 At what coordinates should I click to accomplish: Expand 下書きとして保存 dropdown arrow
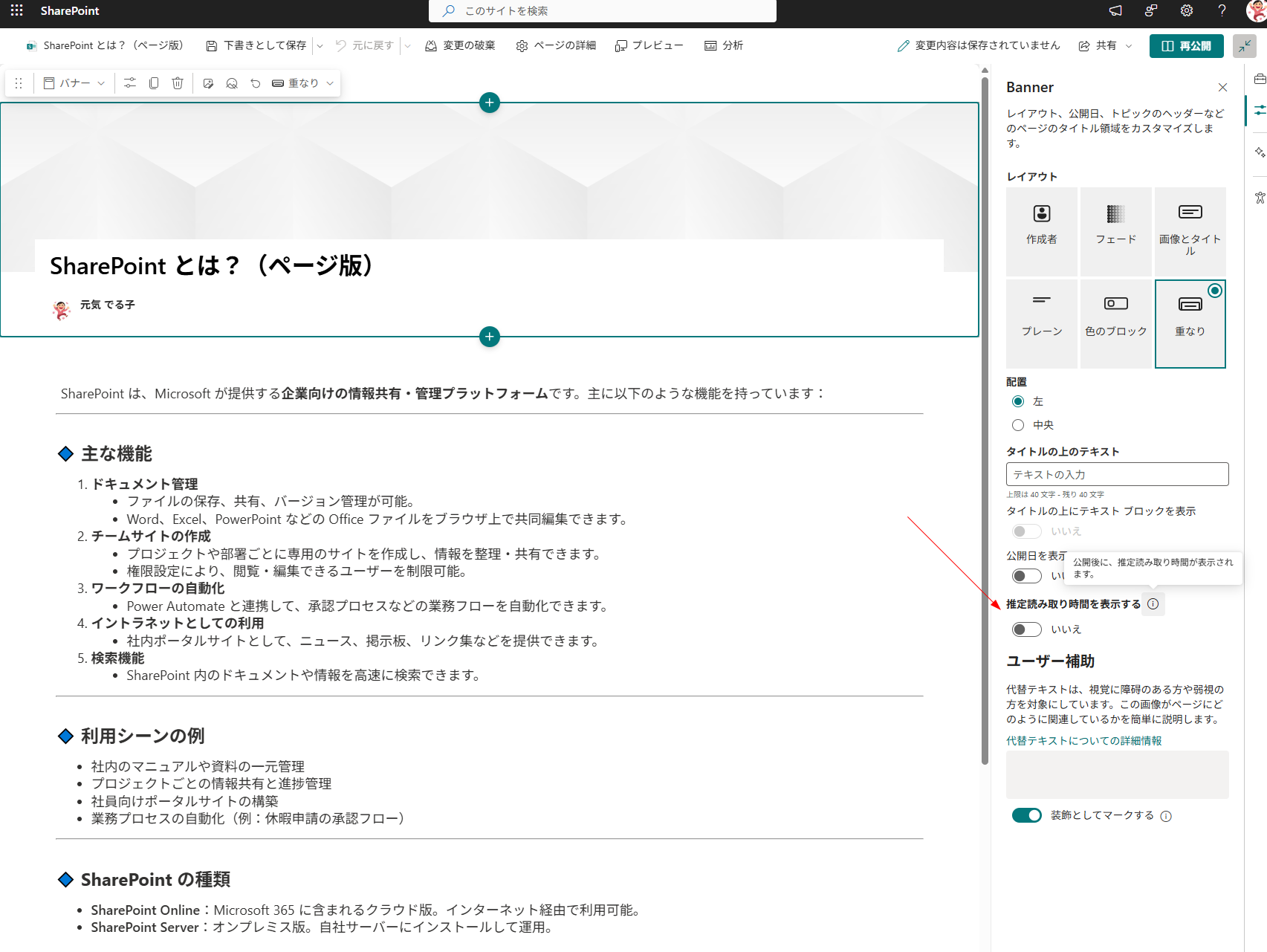pos(320,46)
